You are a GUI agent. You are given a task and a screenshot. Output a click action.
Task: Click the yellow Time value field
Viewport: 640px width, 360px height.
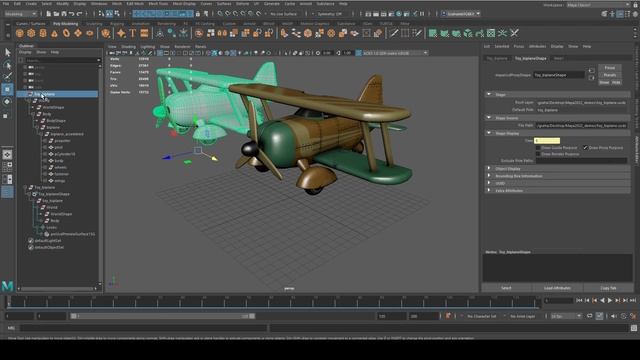click(x=547, y=140)
